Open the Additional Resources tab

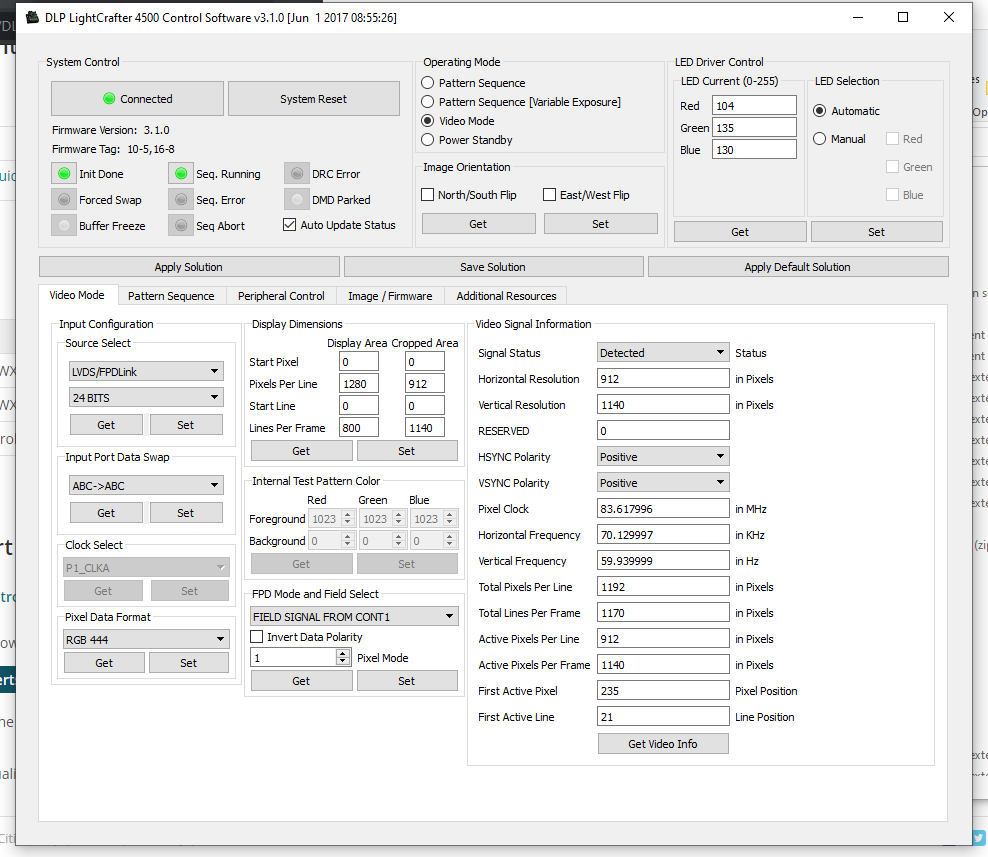click(x=506, y=296)
